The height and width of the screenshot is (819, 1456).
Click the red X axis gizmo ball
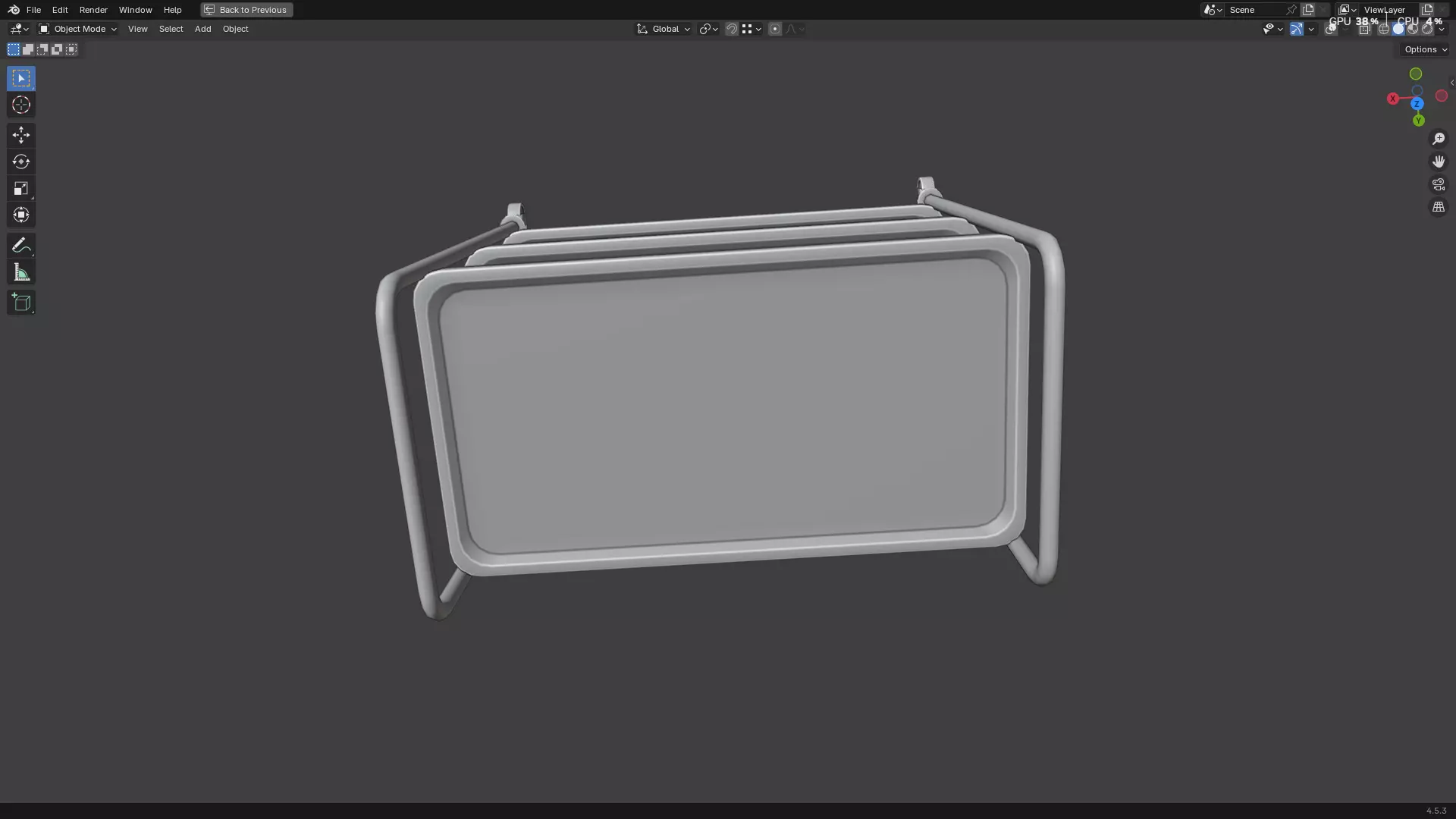point(1393,99)
